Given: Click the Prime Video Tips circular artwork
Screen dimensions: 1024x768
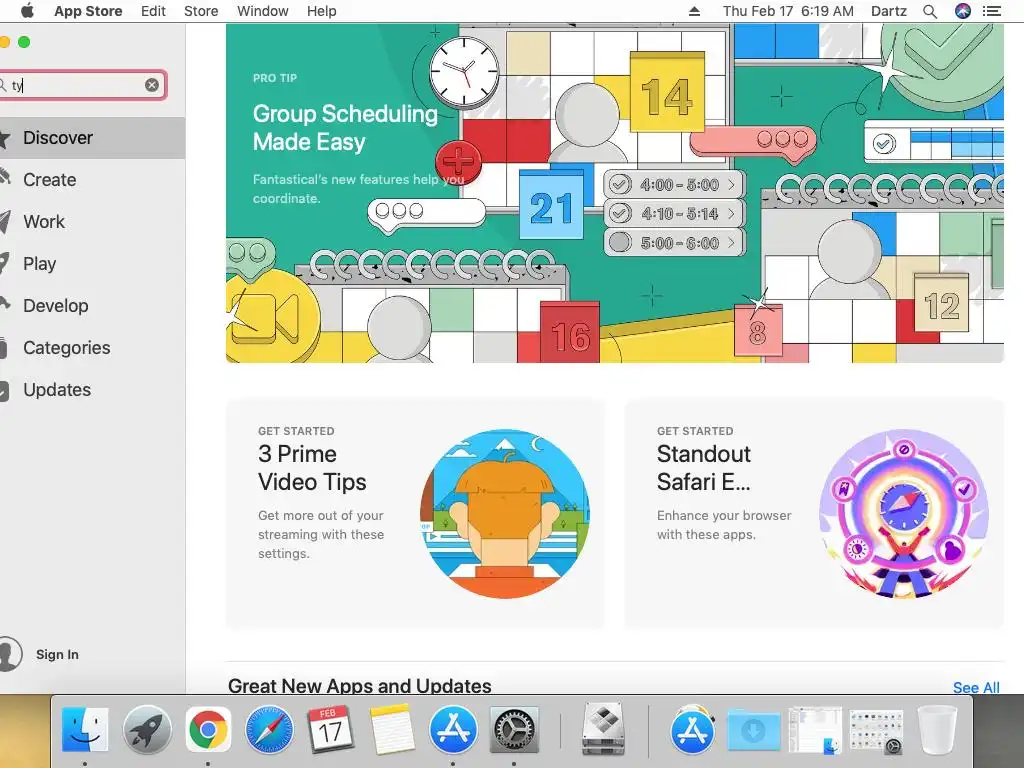Looking at the screenshot, I should click(x=505, y=513).
